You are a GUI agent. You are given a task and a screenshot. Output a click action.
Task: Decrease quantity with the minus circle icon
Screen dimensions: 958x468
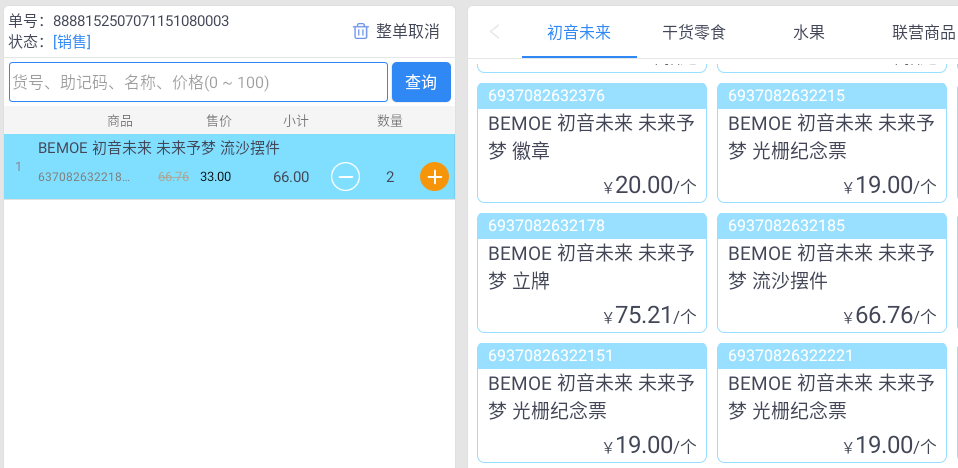pos(346,177)
